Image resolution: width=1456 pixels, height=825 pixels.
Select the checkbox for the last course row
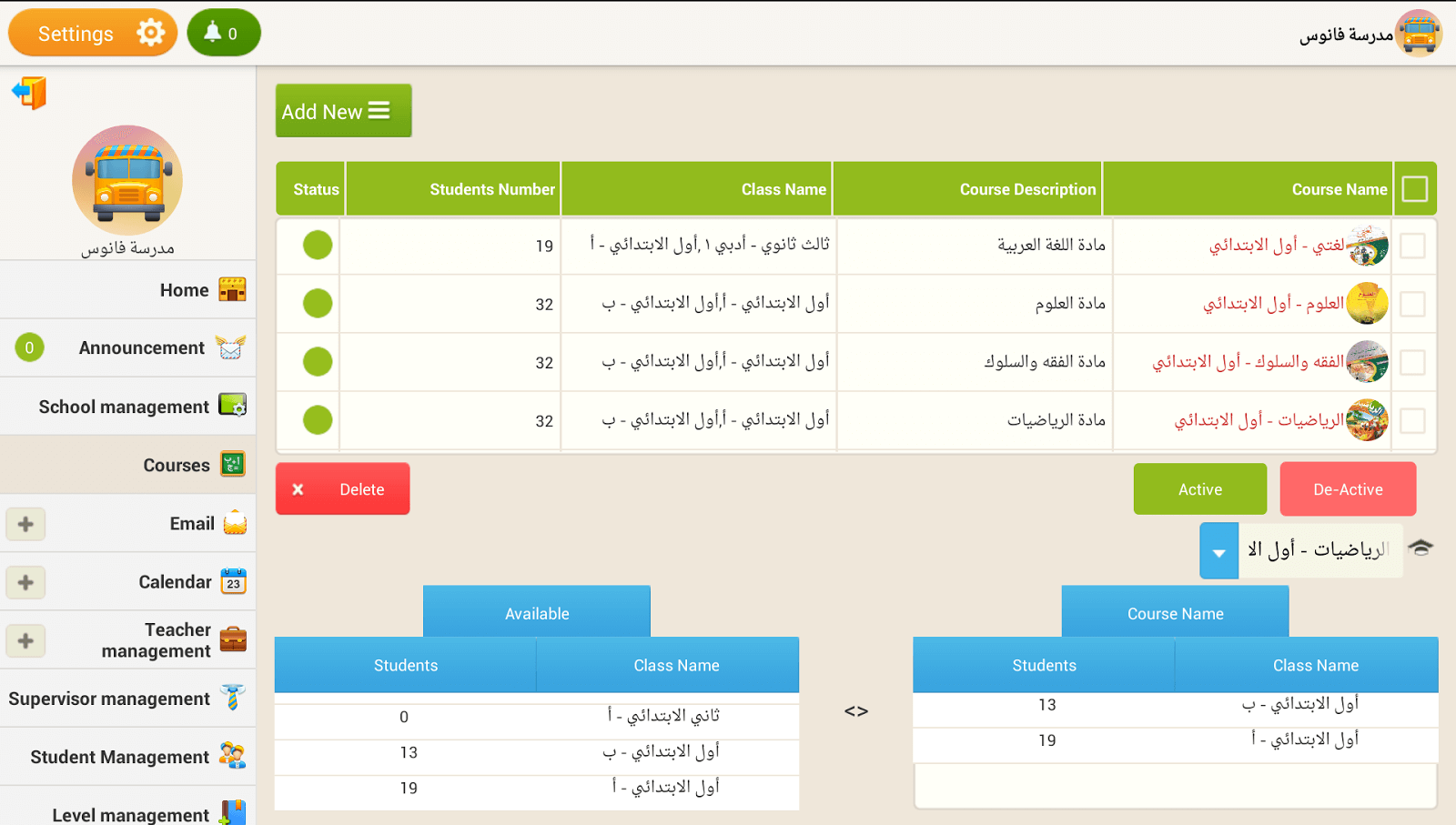[1412, 420]
